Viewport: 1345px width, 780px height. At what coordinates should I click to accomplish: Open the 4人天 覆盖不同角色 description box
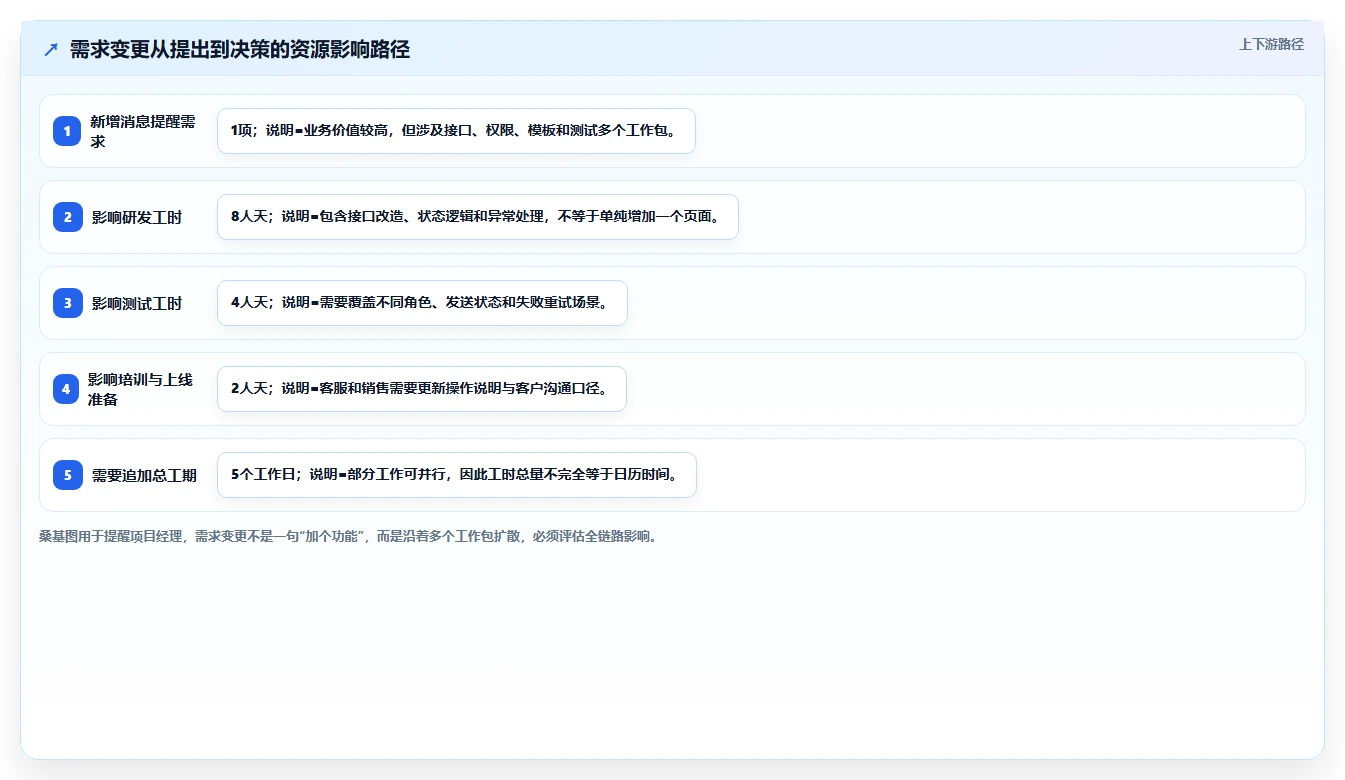422,303
